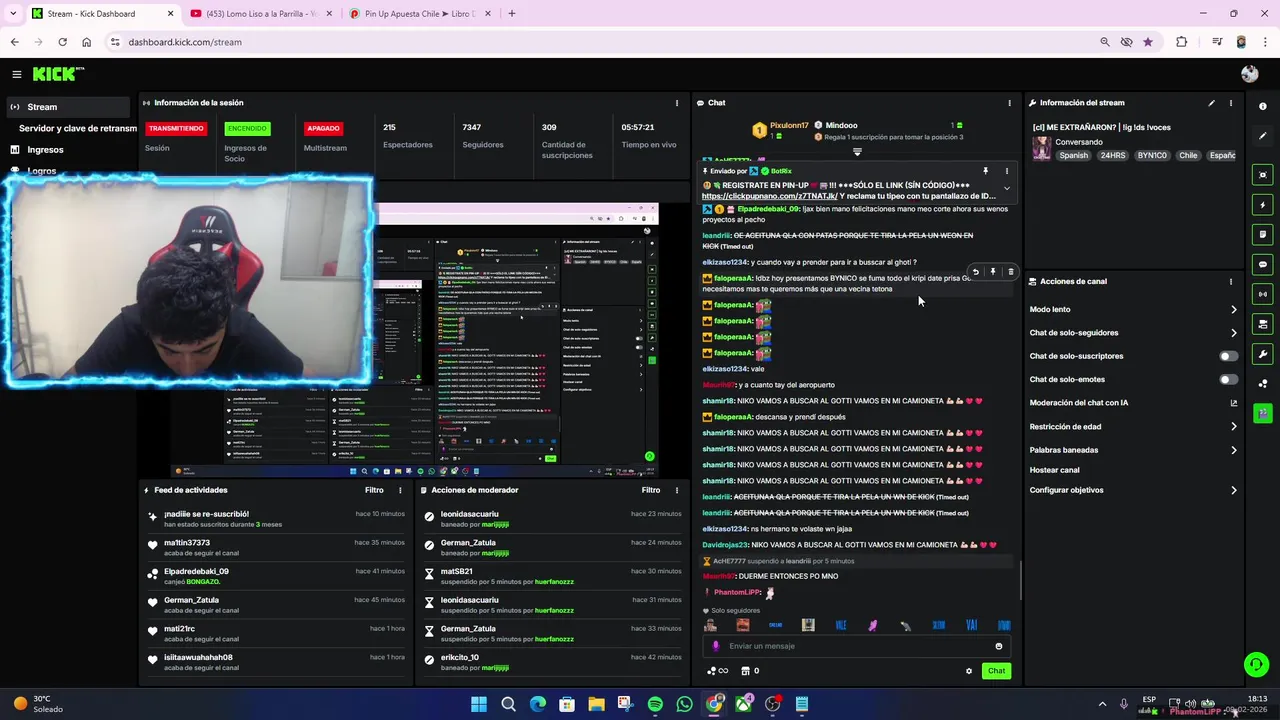Pin the hovered faloperaaA message

(993, 272)
